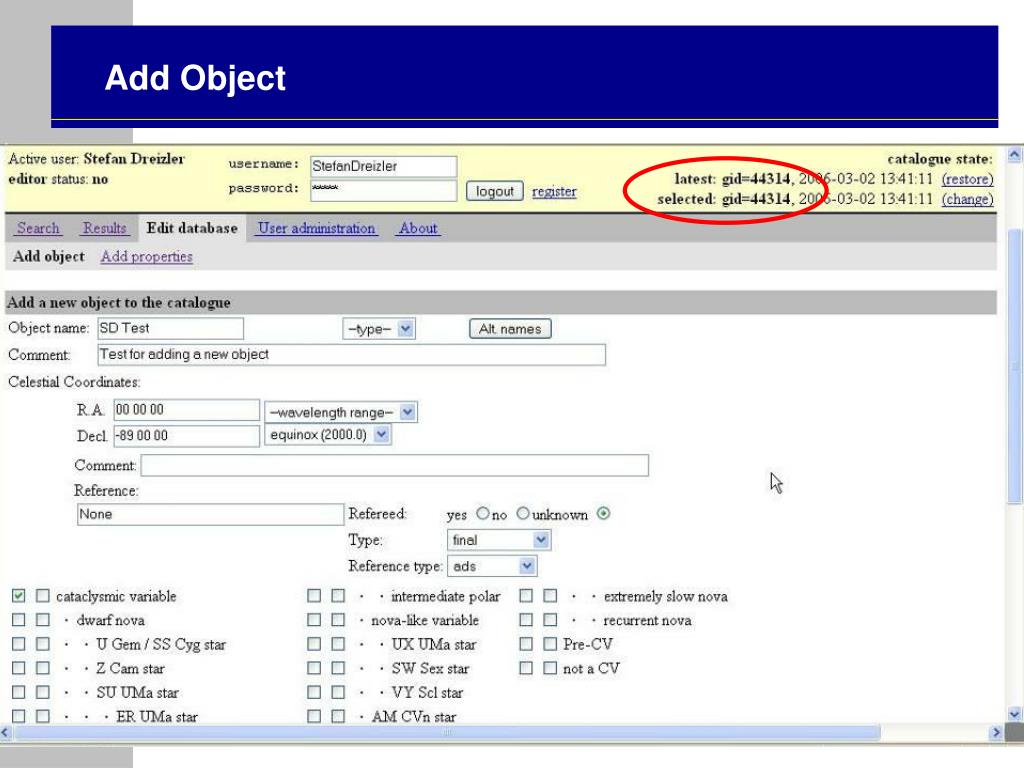
Task: Click the coordinates Comment field
Action: click(394, 465)
